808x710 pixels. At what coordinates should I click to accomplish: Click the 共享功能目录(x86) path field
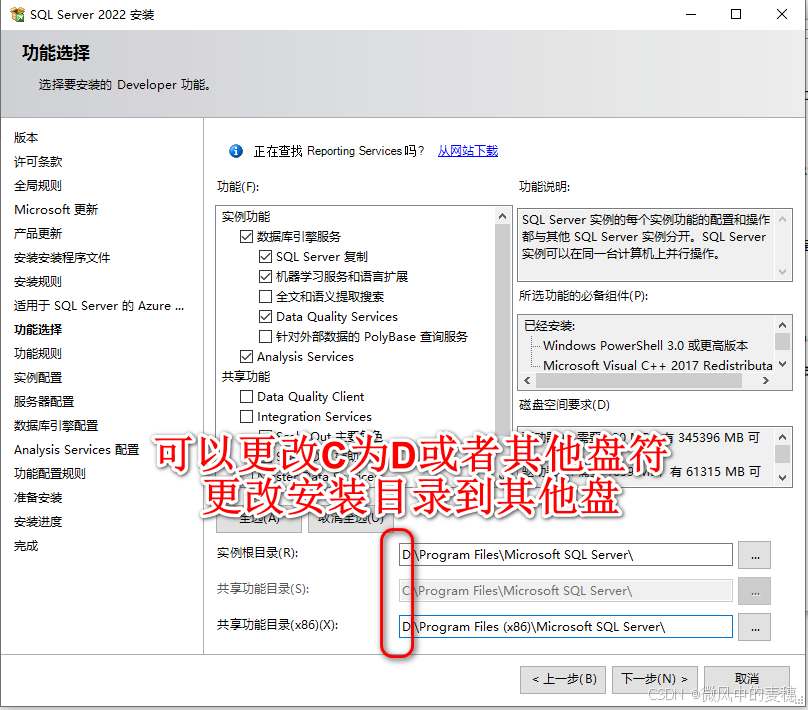pyautogui.click(x=565, y=627)
